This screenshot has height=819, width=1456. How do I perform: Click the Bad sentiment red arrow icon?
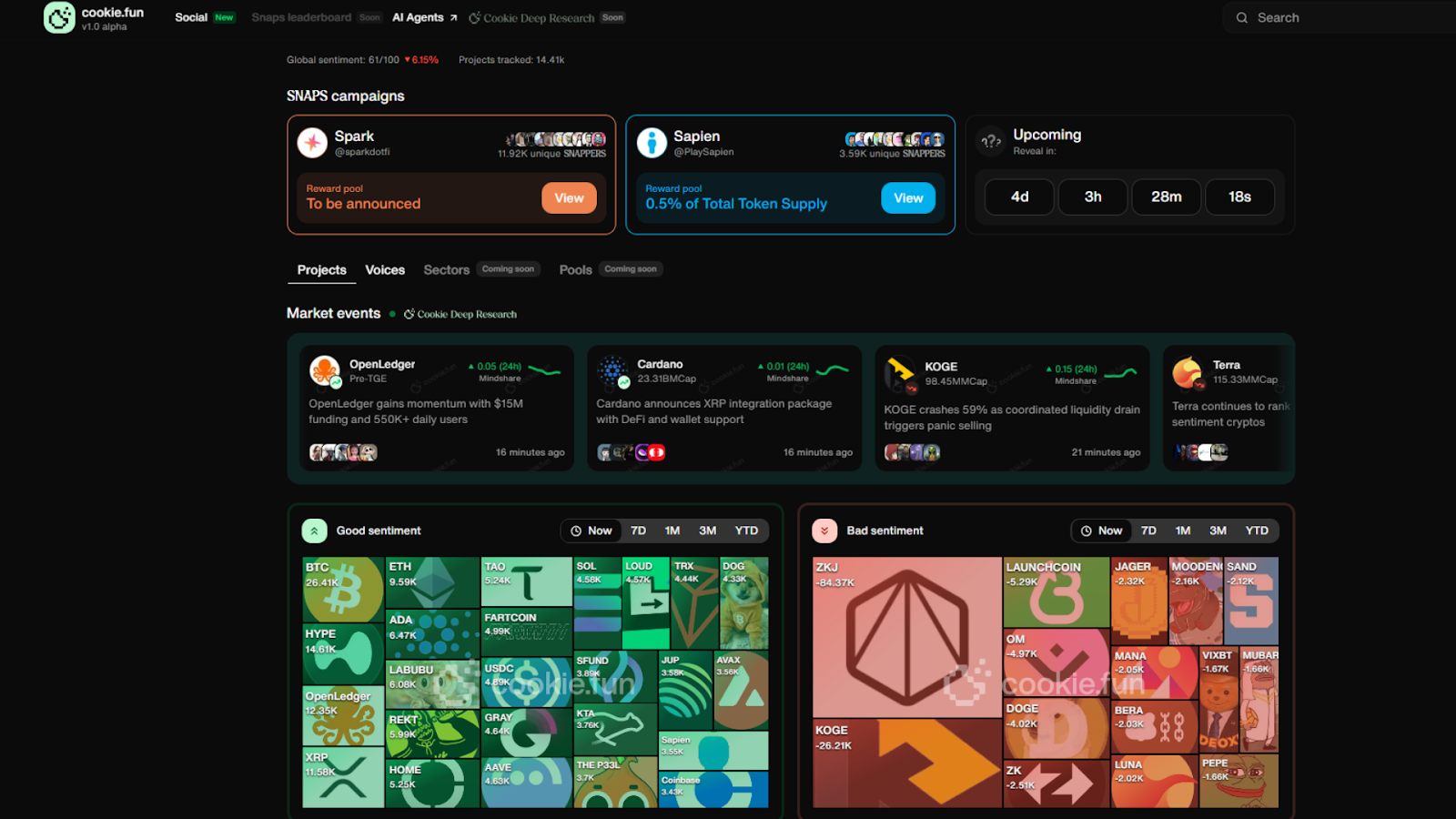pos(824,531)
